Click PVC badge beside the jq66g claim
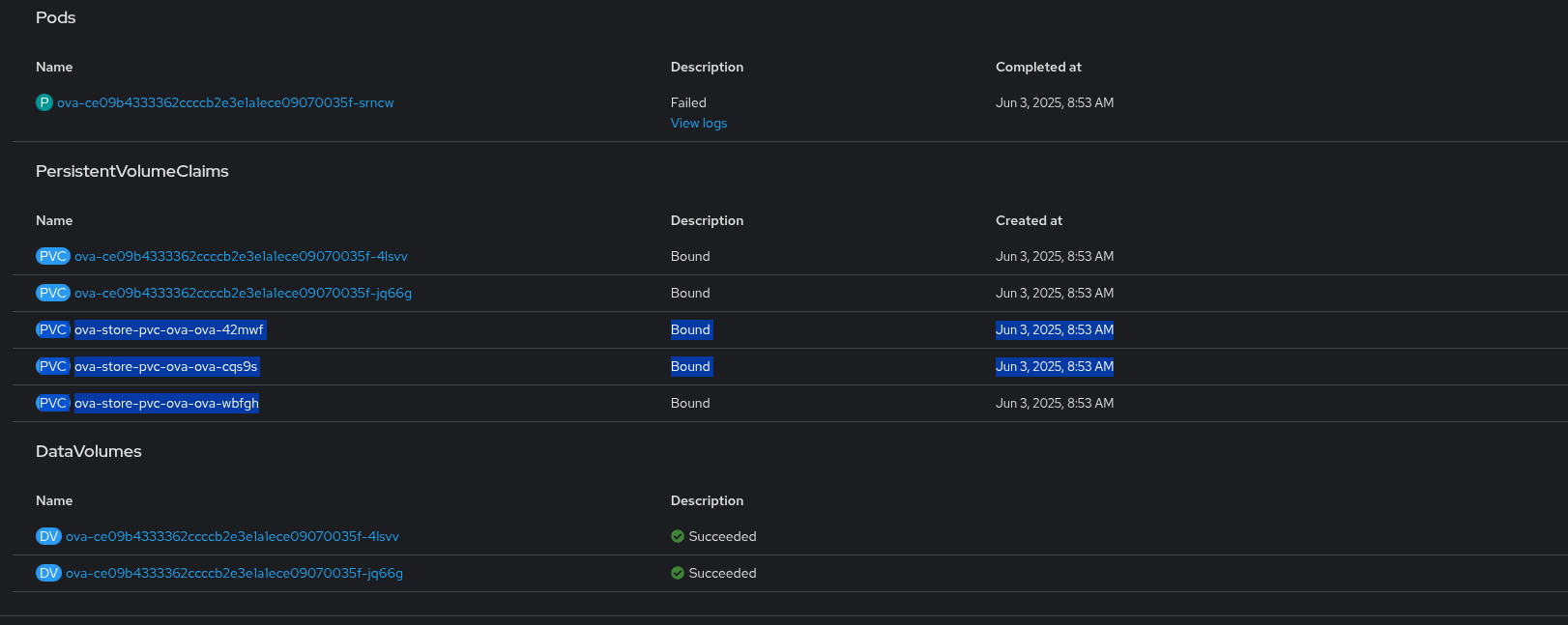Screen dimensions: 1568x625 tap(52, 293)
